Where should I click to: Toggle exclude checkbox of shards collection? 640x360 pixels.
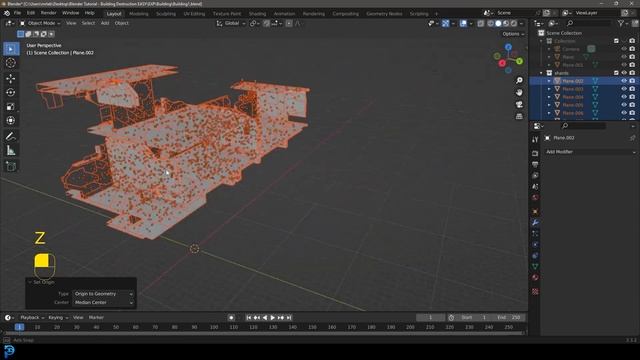pyautogui.click(x=616, y=73)
